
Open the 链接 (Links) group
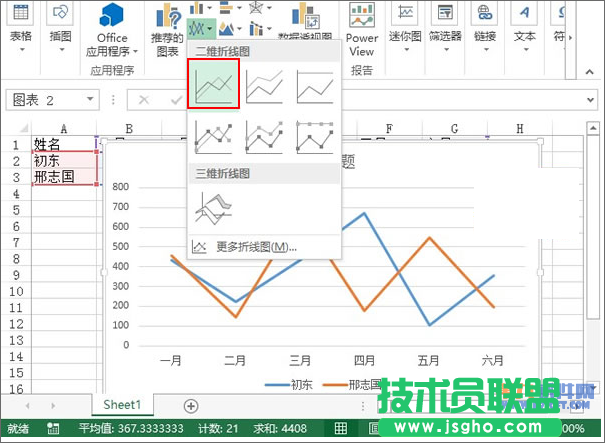485,27
